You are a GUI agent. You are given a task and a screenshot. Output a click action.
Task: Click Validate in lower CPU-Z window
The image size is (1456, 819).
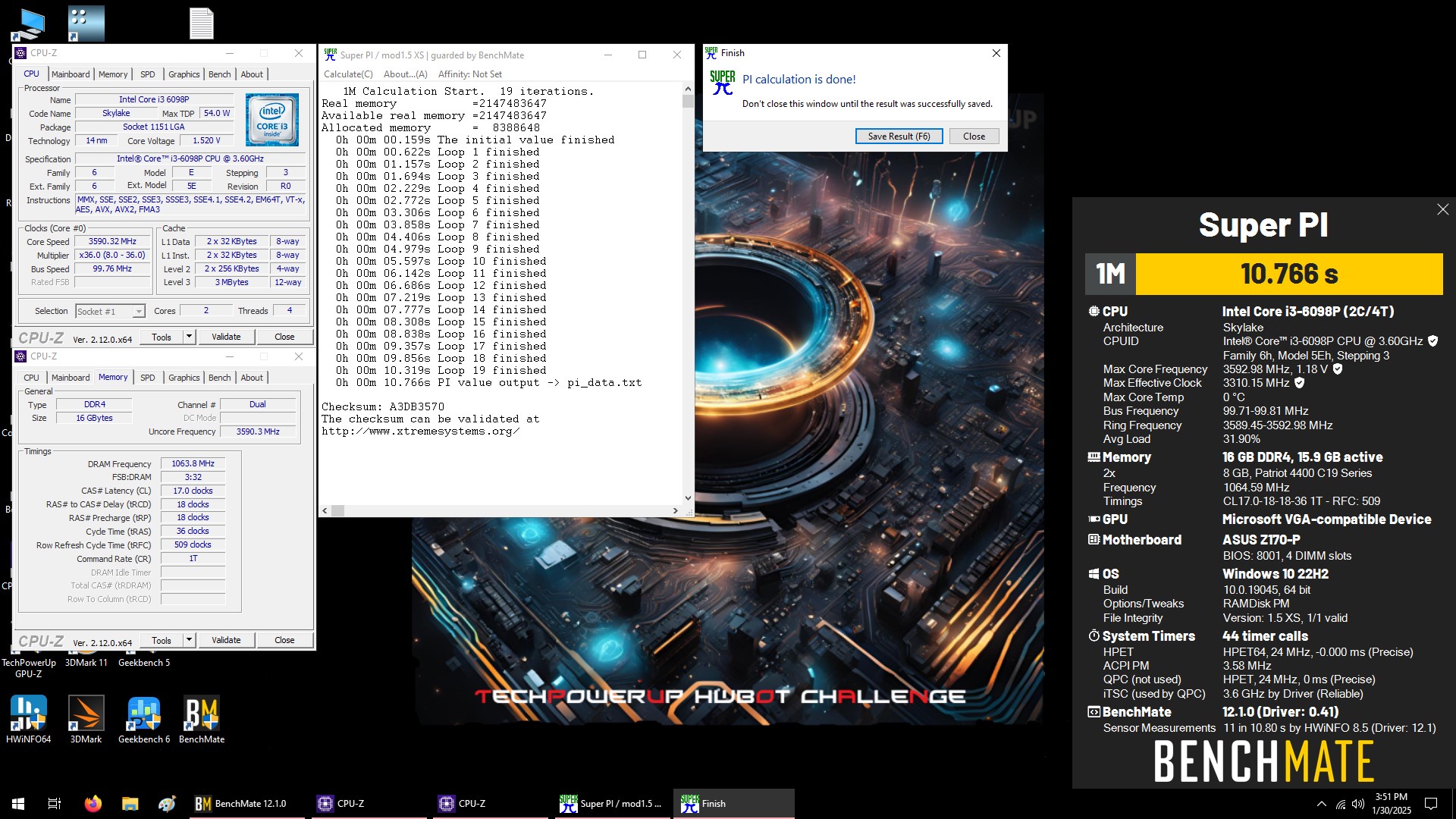226,640
